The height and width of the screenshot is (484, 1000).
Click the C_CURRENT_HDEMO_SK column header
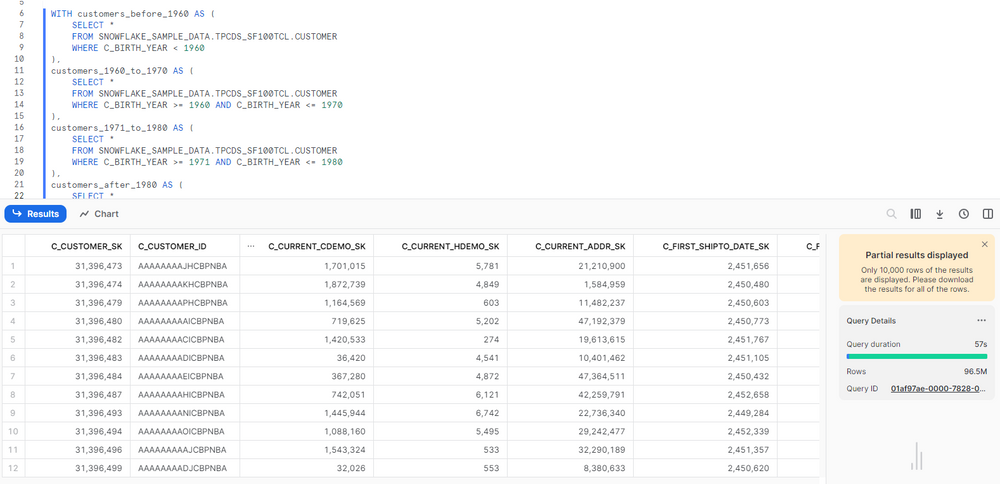[449, 246]
